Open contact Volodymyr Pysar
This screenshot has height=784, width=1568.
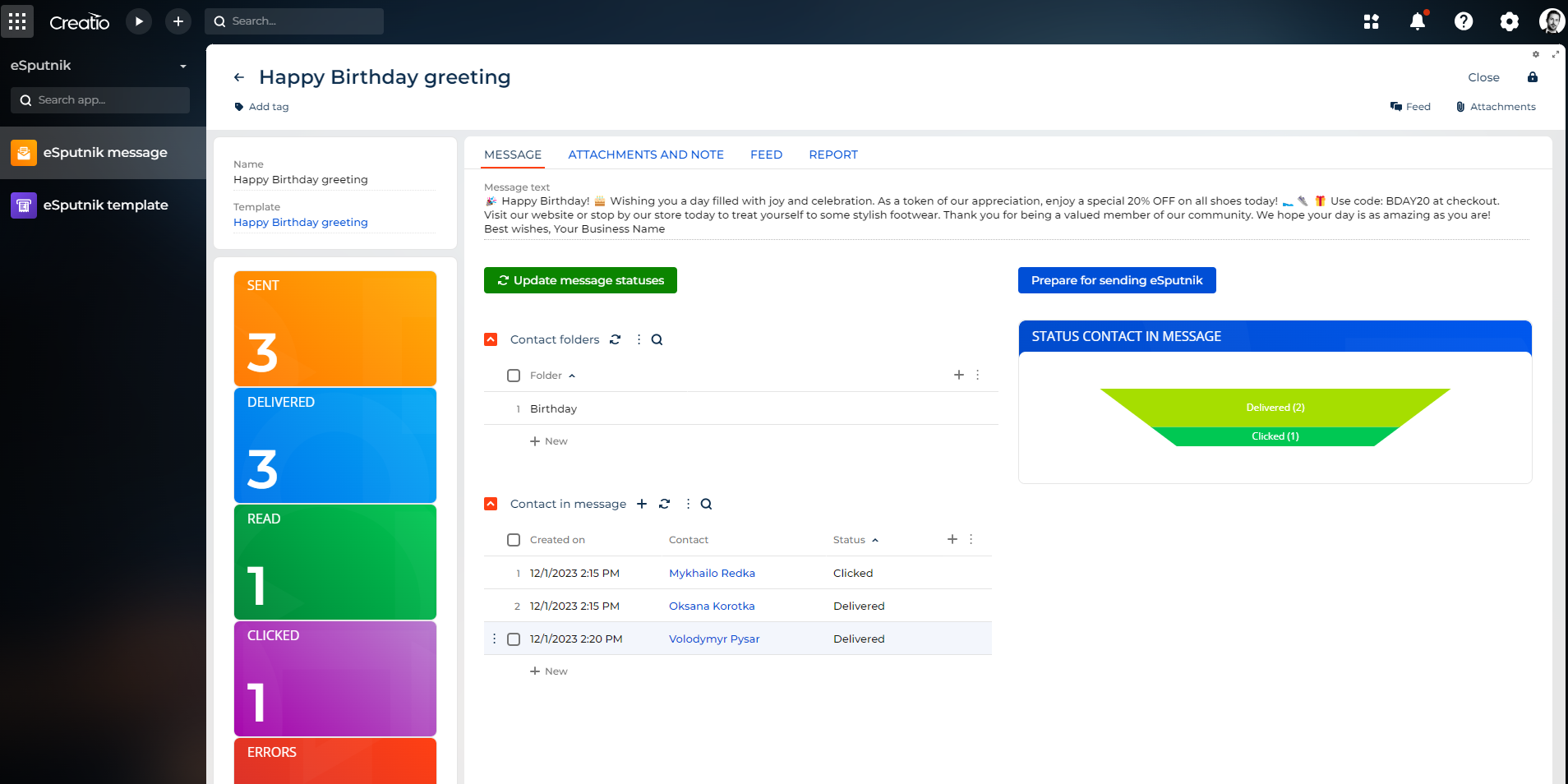[x=714, y=639]
